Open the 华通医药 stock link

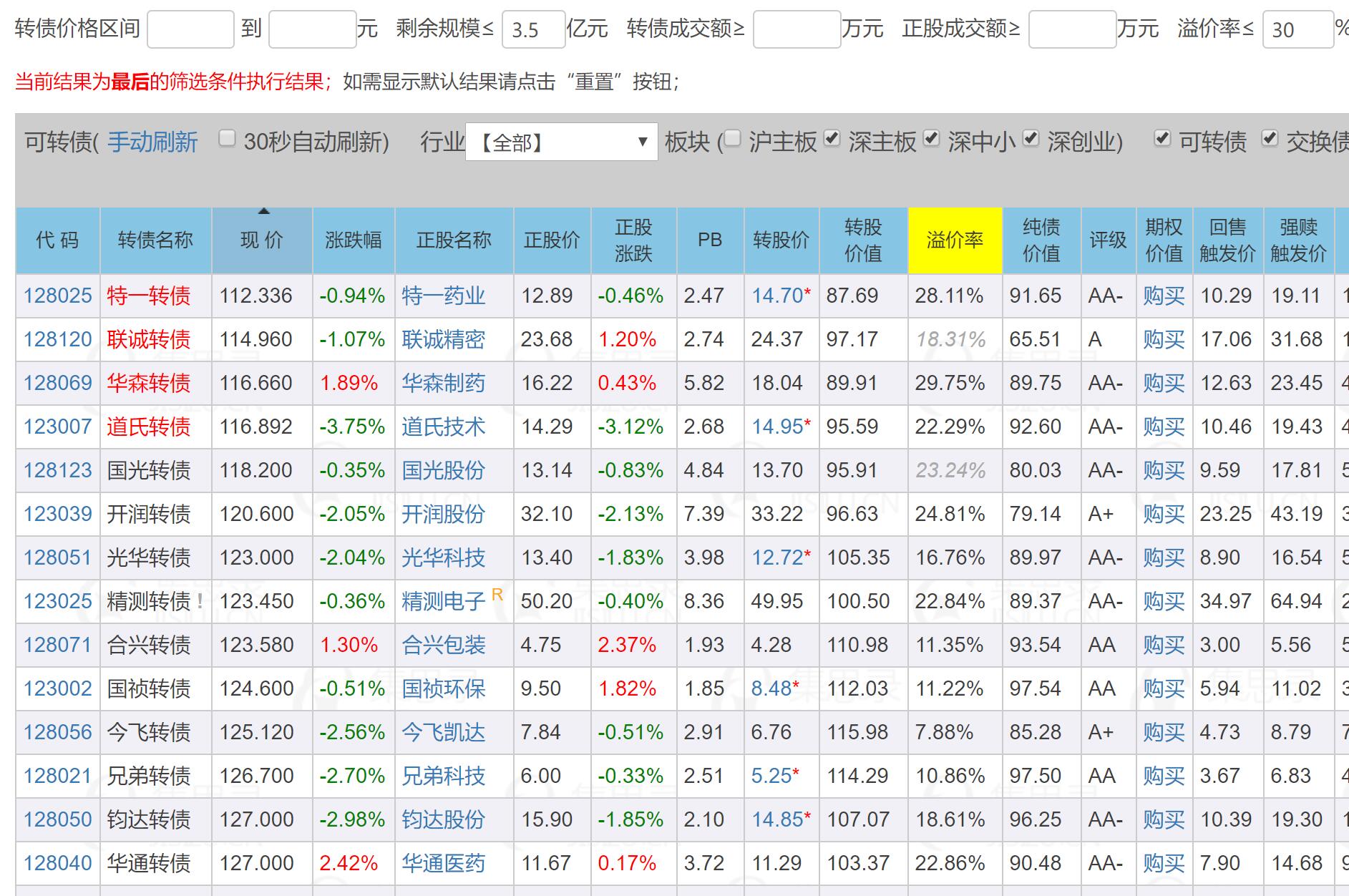click(444, 863)
